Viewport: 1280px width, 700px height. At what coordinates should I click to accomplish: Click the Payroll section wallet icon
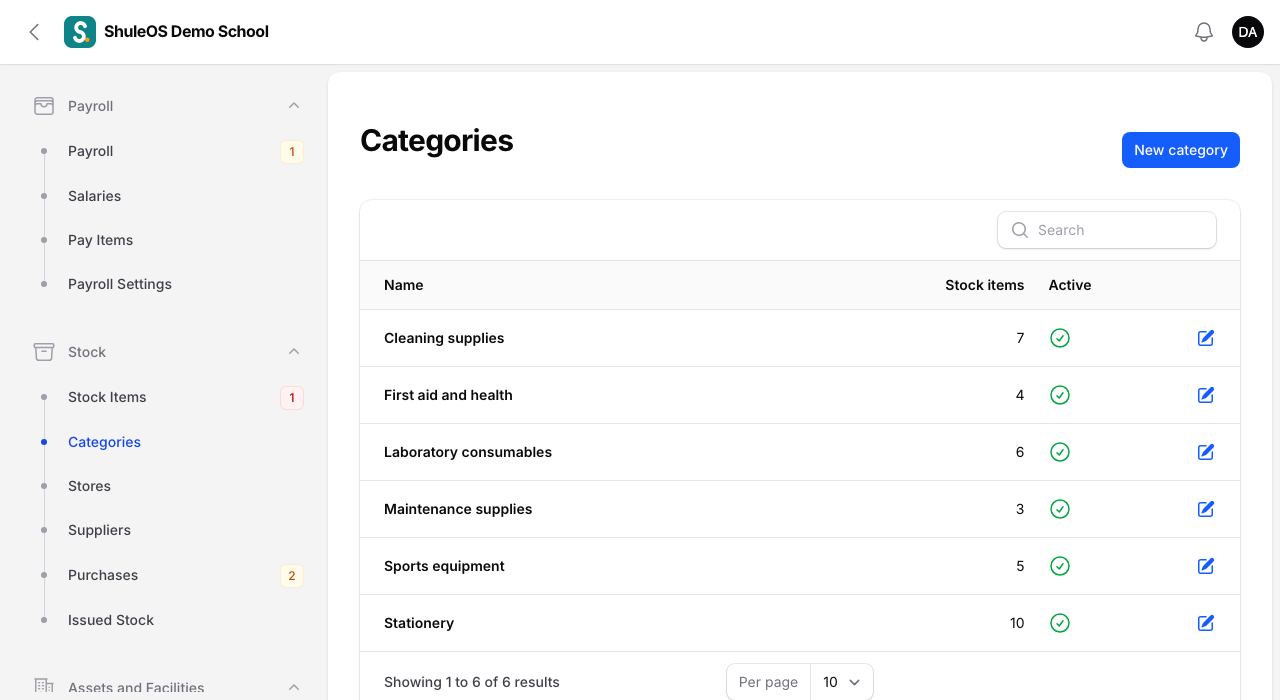coord(44,106)
